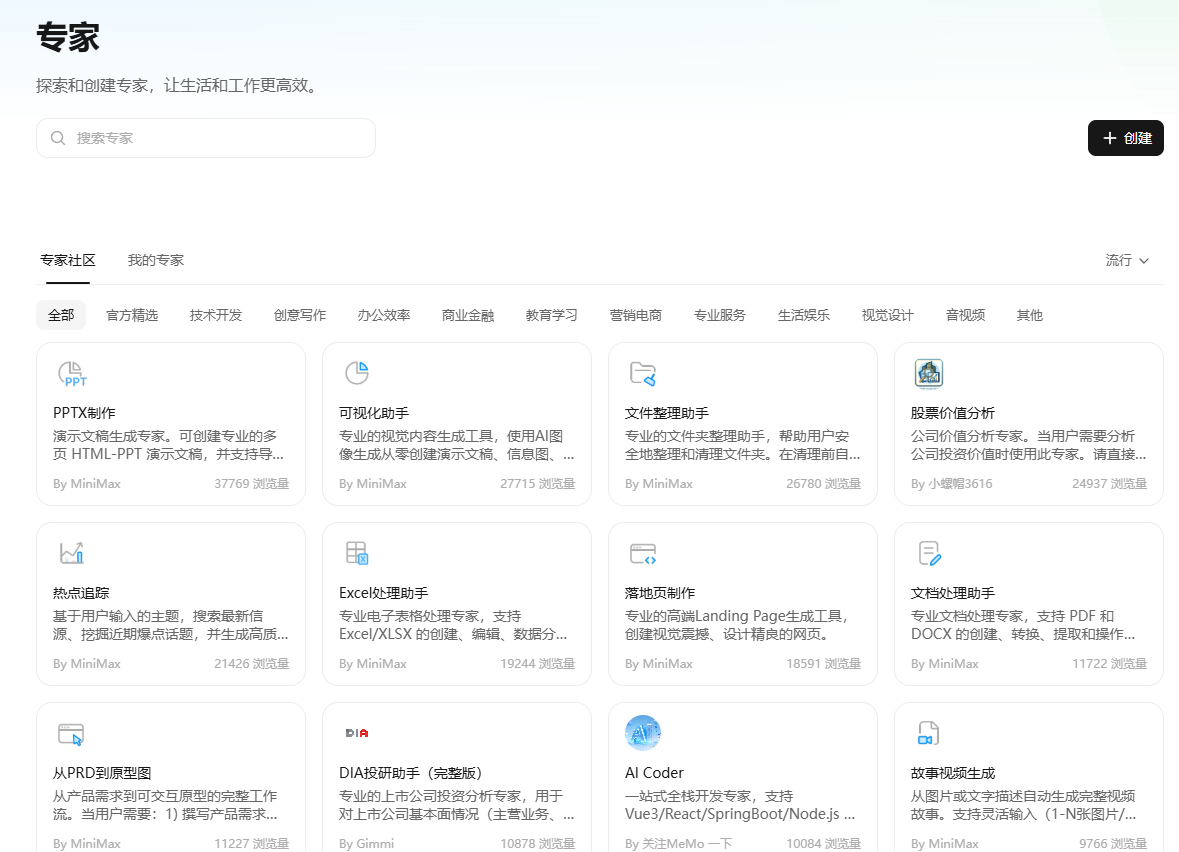This screenshot has height=852, width=1179.
Task: Select the 专家社区 tab
Action: pos(67,260)
